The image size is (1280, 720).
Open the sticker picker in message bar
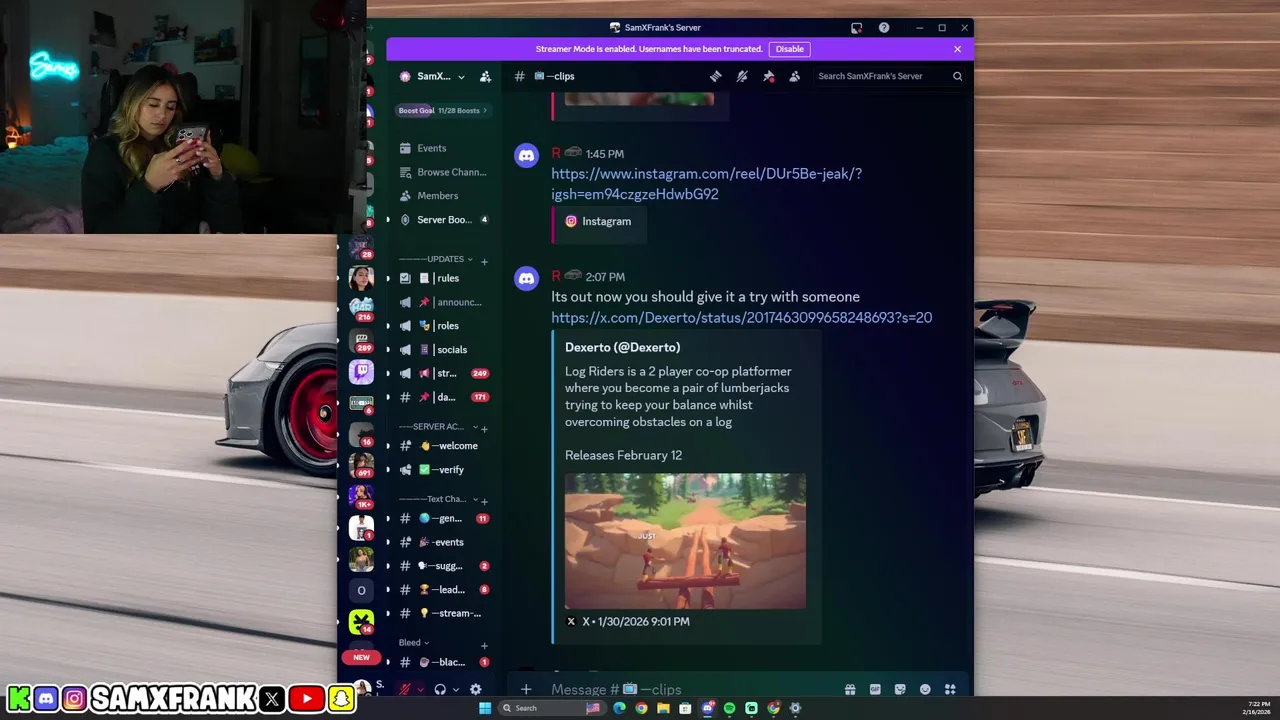coord(900,689)
